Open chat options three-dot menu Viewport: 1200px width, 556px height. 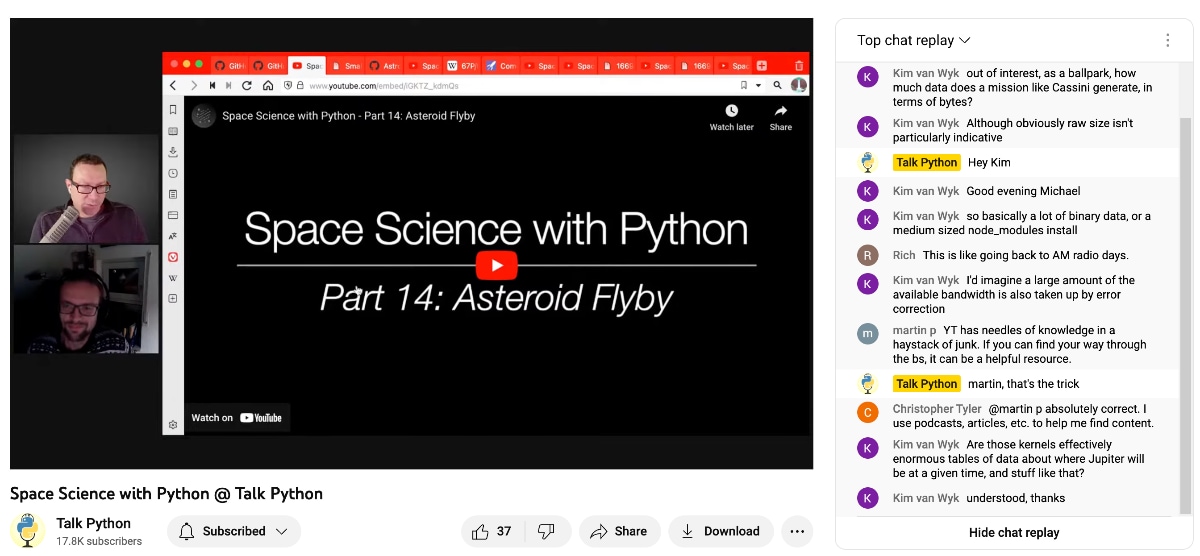(x=1167, y=41)
